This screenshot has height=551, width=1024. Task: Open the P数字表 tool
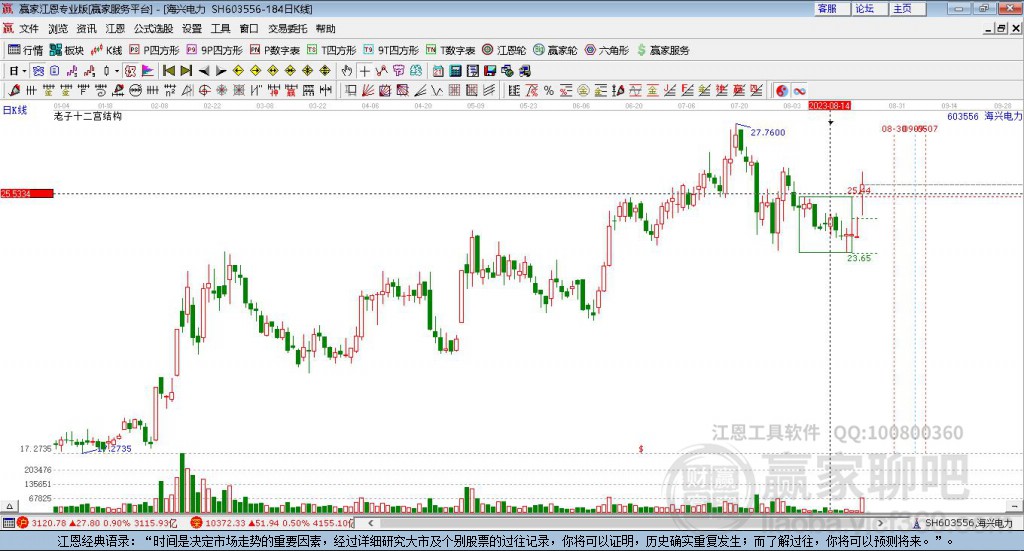click(x=275, y=50)
